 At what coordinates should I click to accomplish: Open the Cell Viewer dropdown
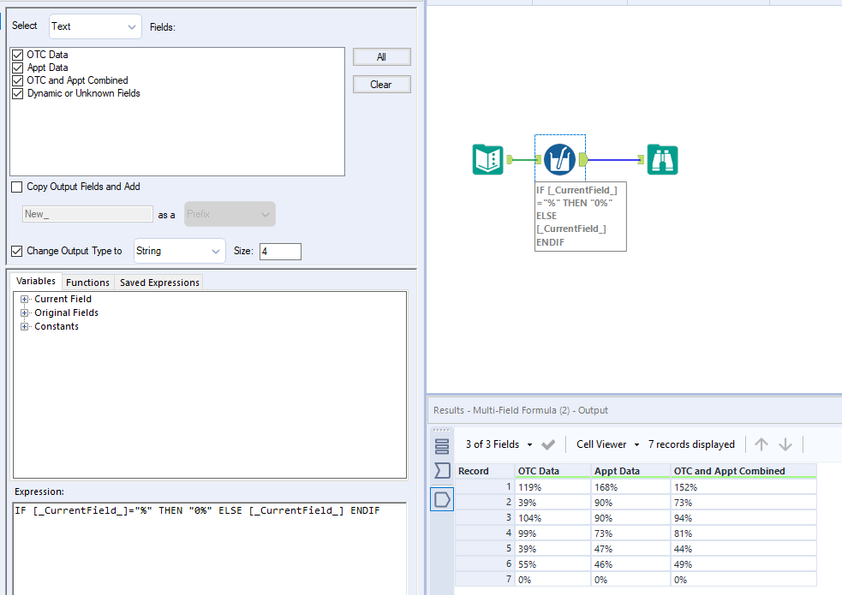pos(608,445)
